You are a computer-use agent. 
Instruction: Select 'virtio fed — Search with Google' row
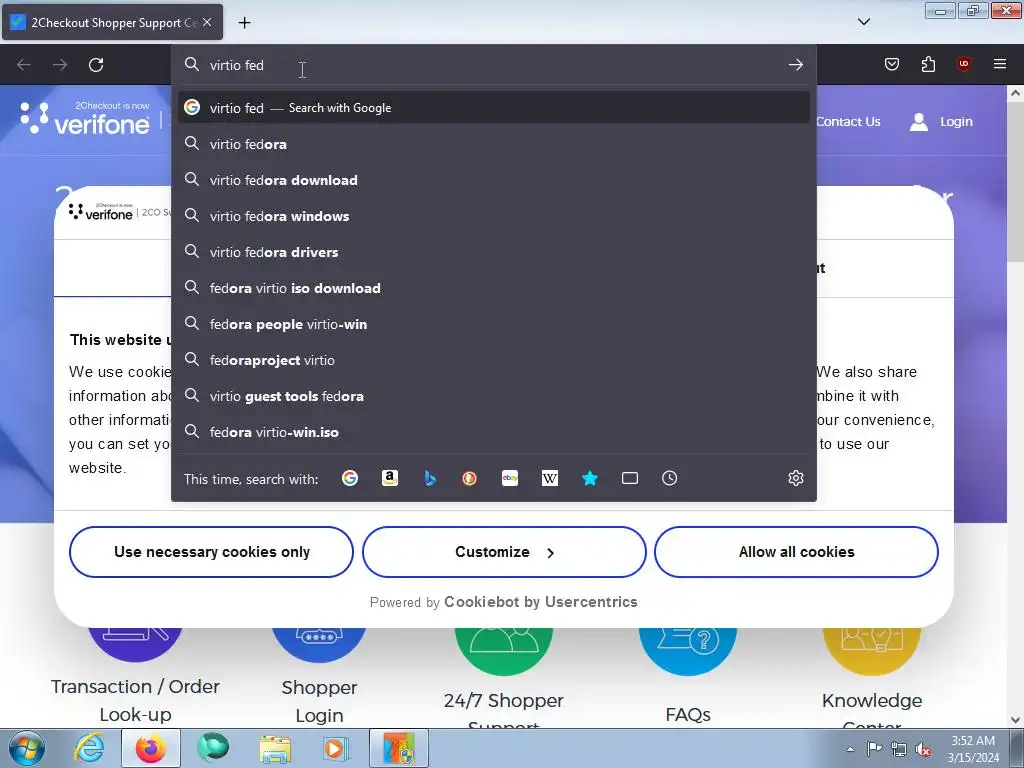point(494,108)
